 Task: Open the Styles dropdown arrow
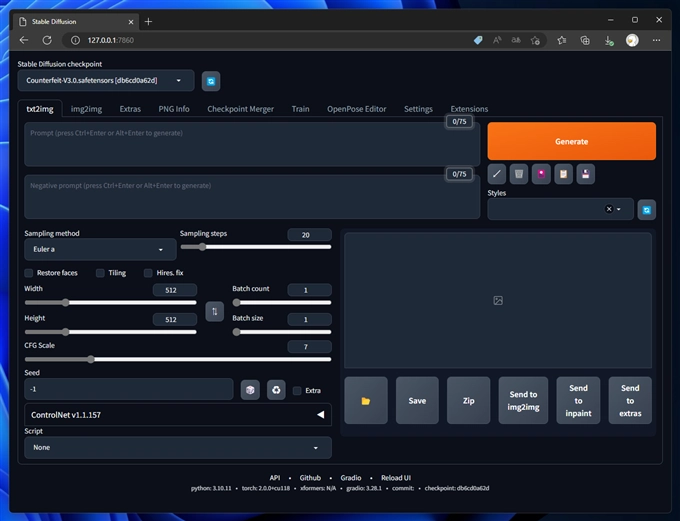click(619, 209)
